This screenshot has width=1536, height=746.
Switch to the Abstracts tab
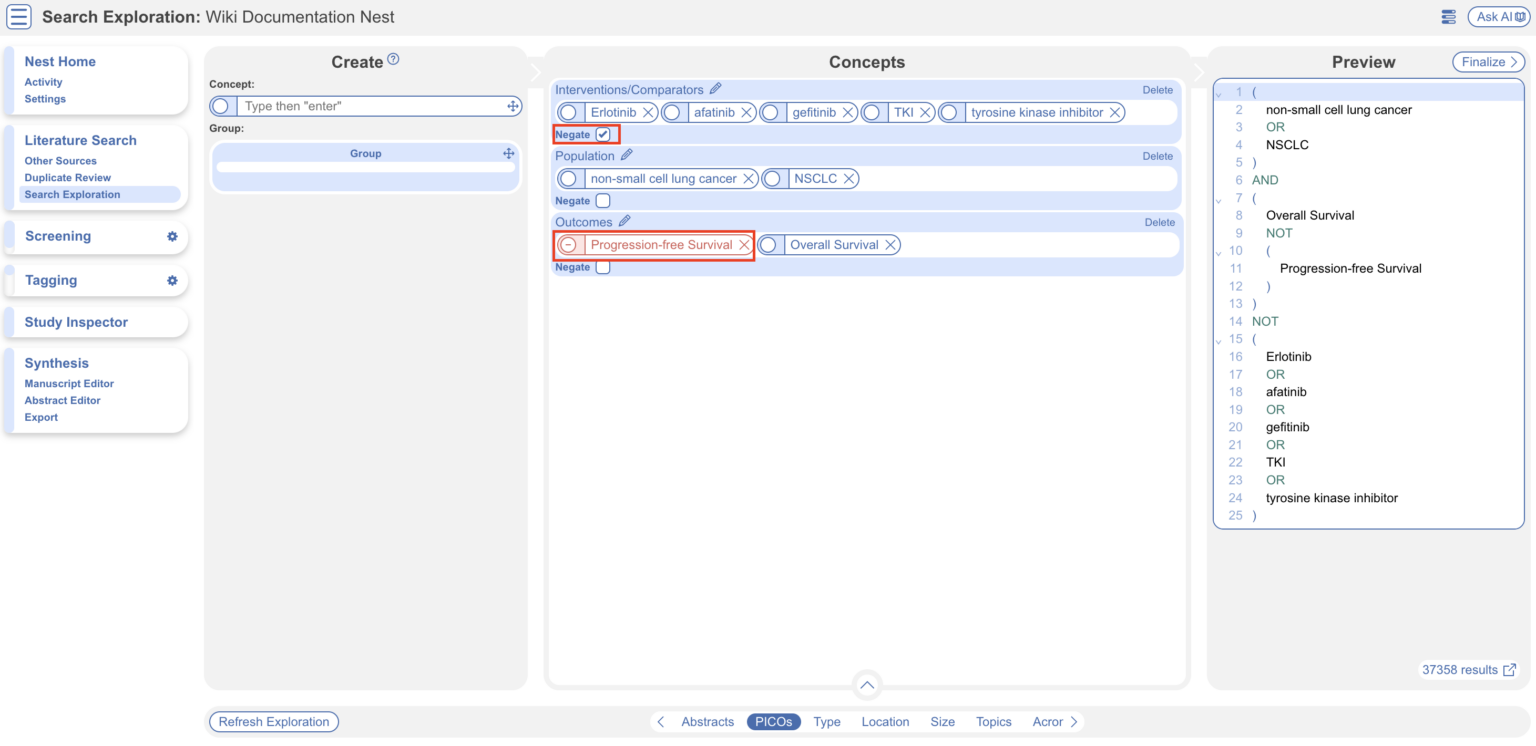(707, 721)
